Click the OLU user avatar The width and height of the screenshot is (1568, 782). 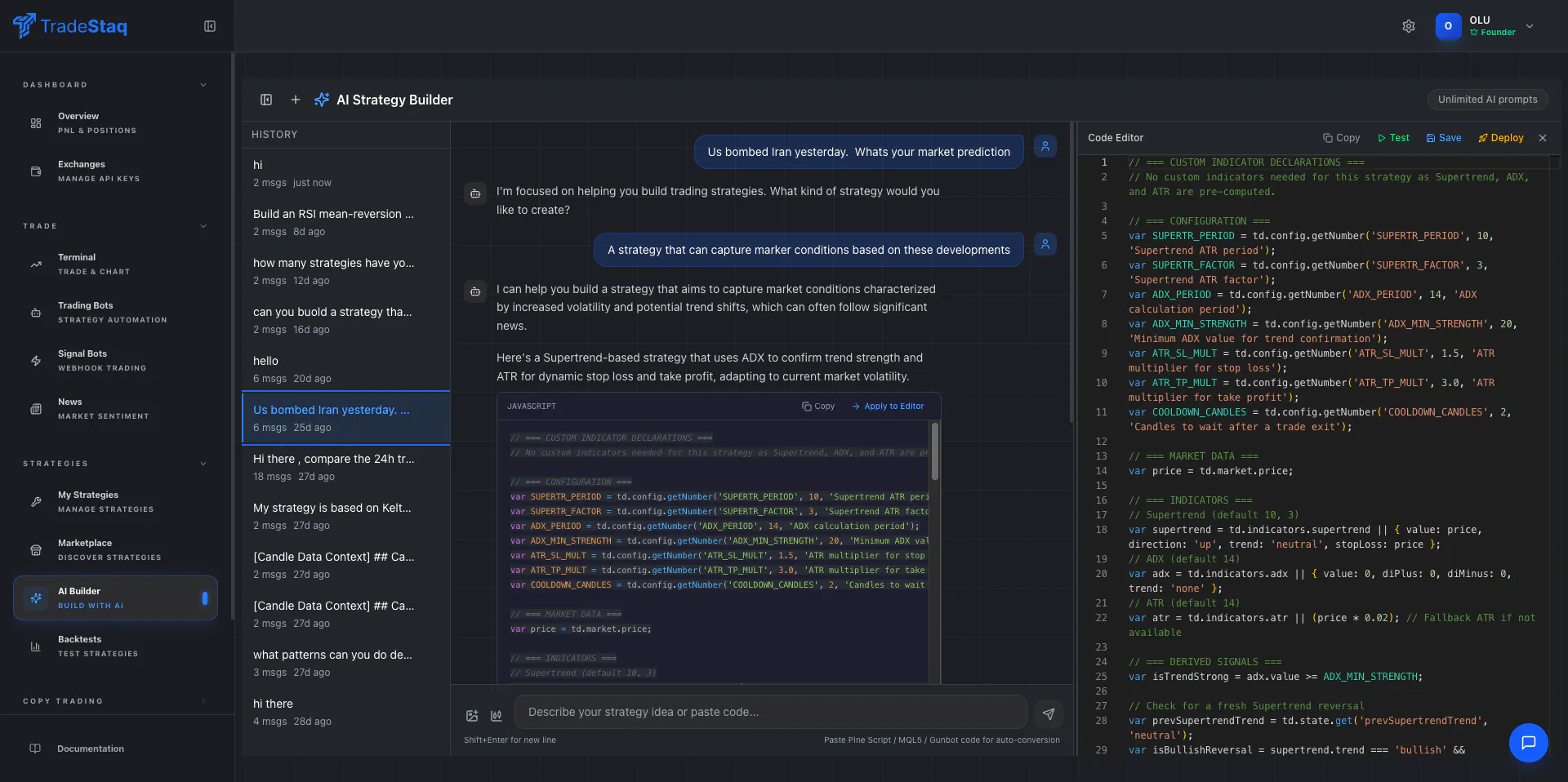pos(1448,26)
